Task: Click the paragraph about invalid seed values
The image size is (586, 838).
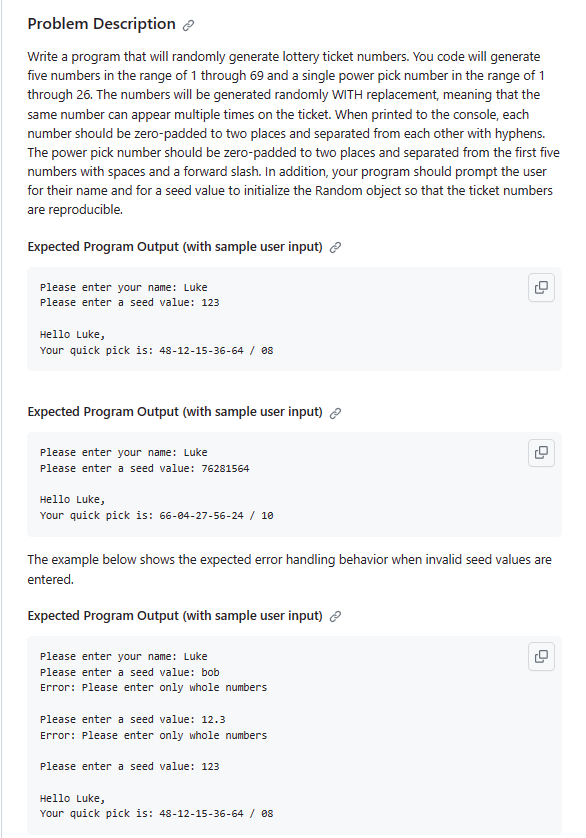Action: pos(290,569)
